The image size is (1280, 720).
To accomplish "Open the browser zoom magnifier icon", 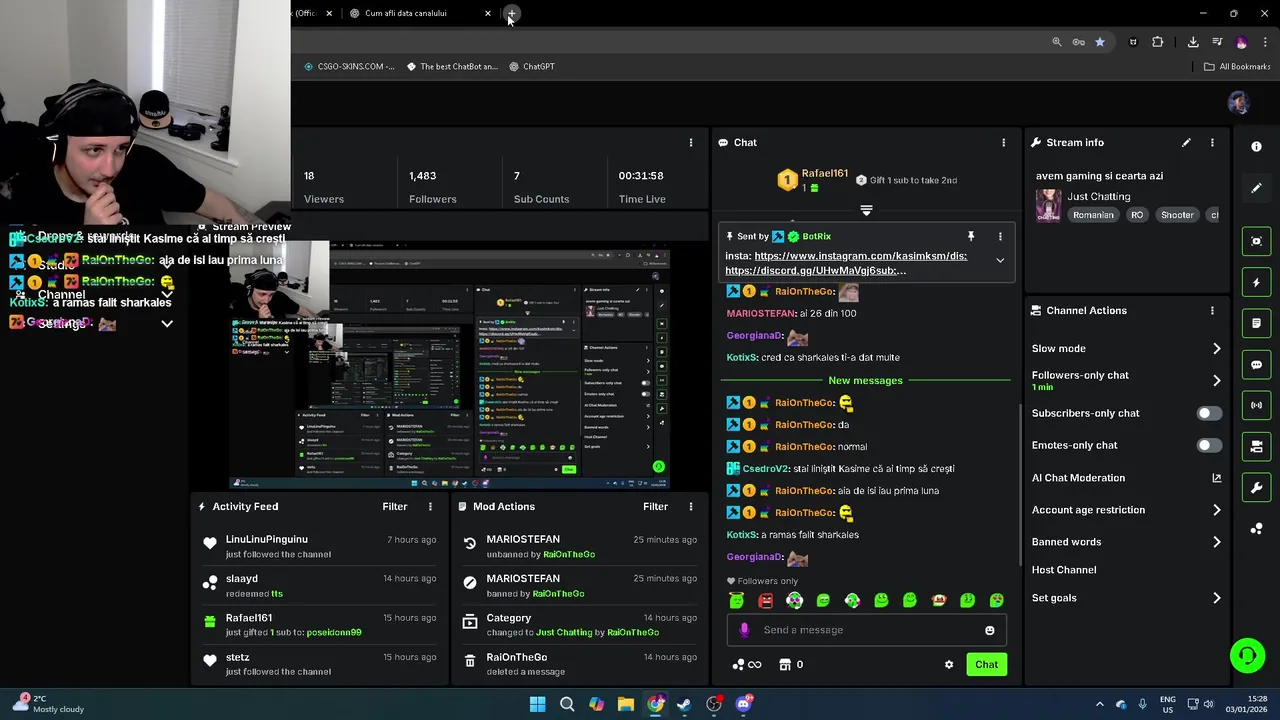I will pyautogui.click(x=1057, y=42).
